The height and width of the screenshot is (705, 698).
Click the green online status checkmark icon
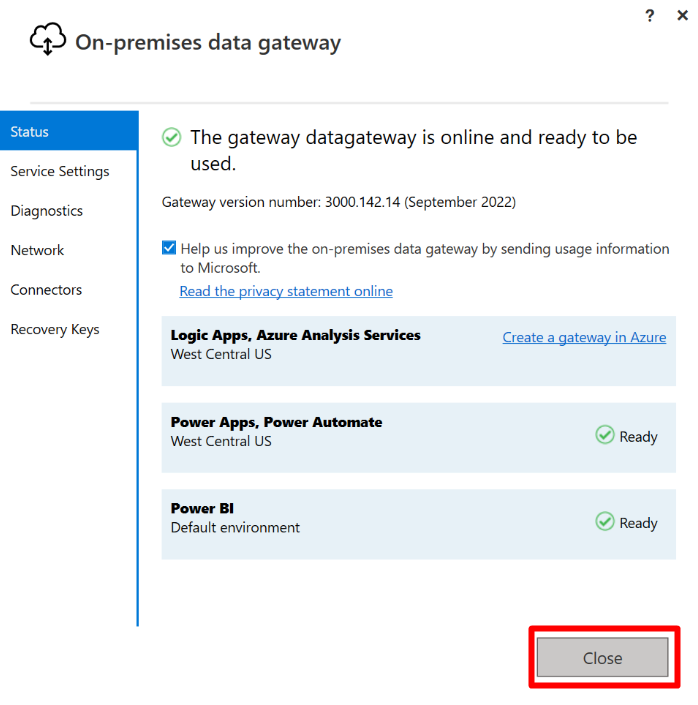pyautogui.click(x=171, y=137)
